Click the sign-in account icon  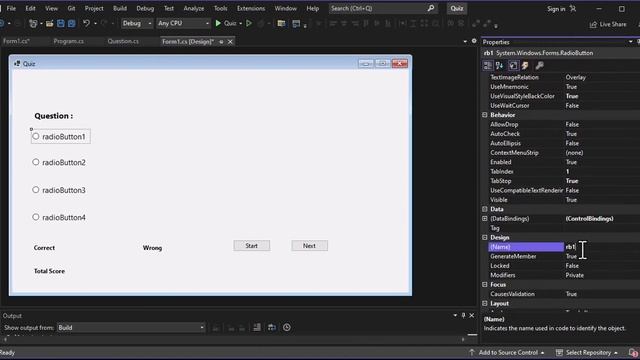tap(573, 9)
